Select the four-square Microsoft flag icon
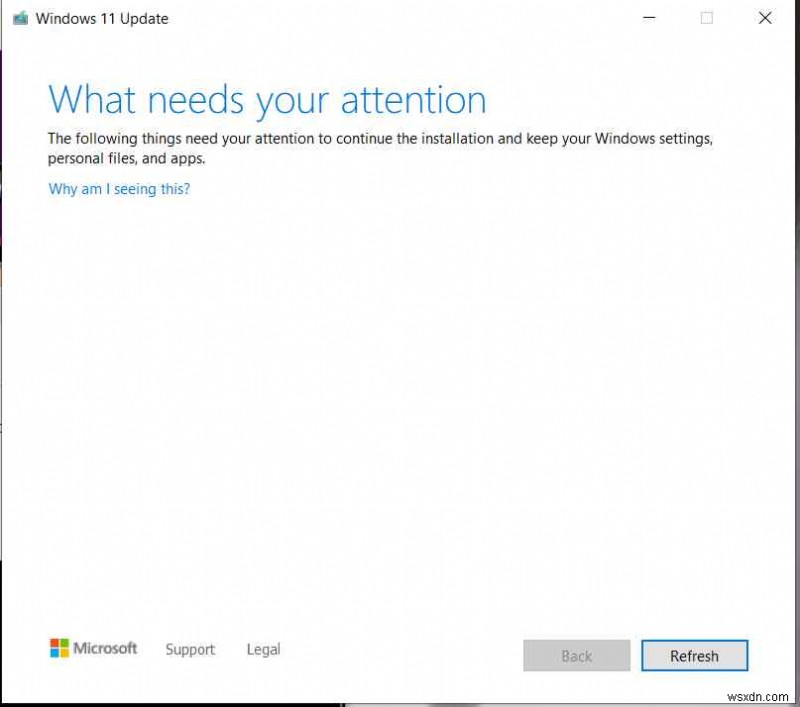800x707 pixels. 58,648
